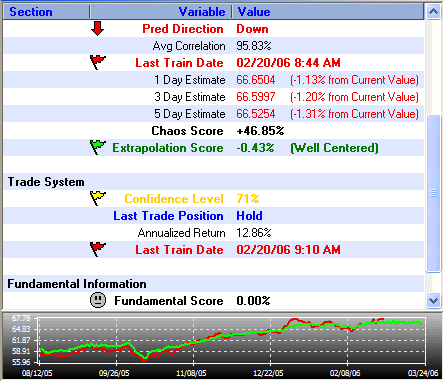444x381 pixels.
Task: Select the Hold trade position value
Action: tap(249, 216)
